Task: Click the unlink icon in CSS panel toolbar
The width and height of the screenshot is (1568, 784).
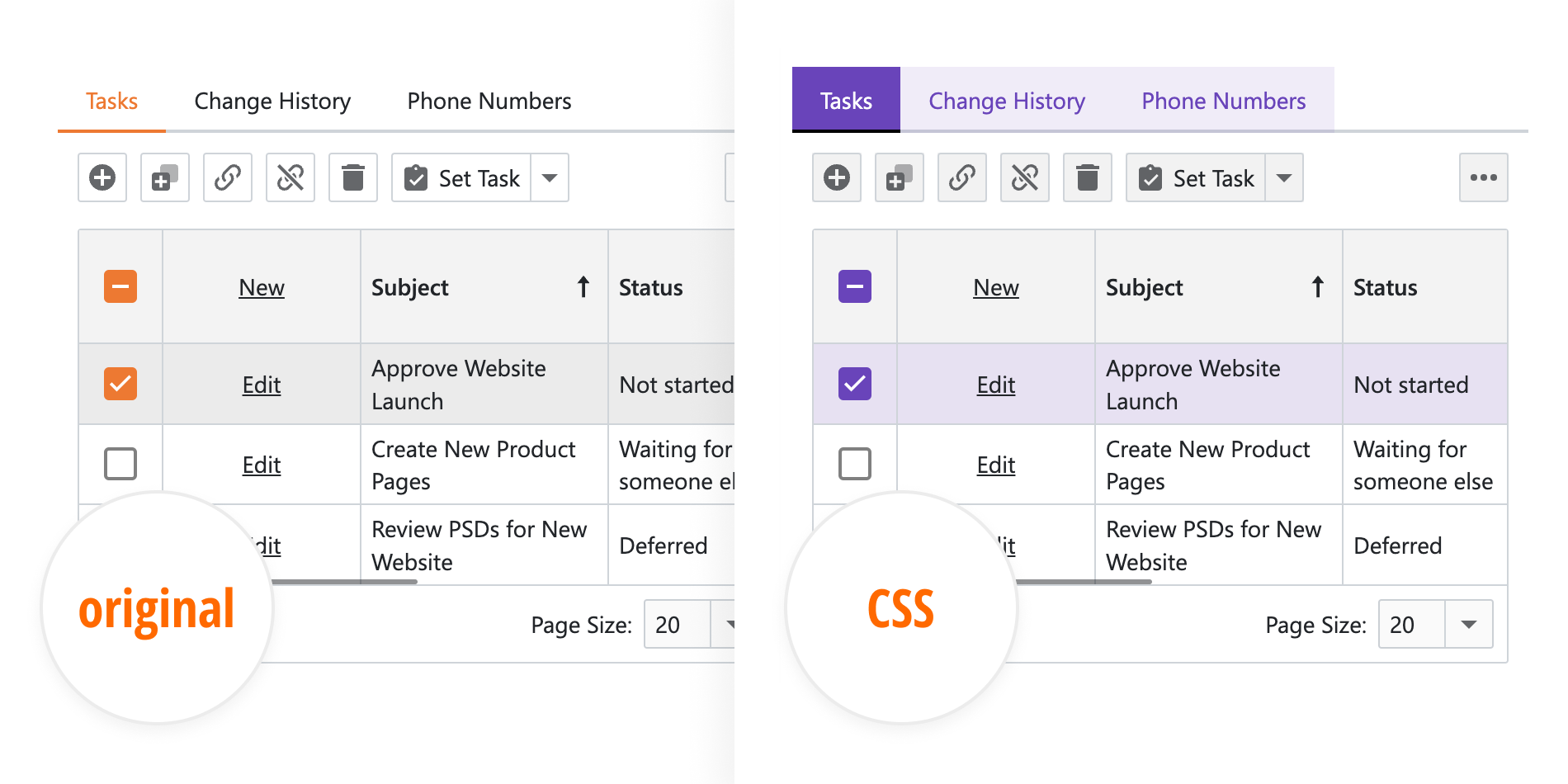Action: click(1025, 177)
